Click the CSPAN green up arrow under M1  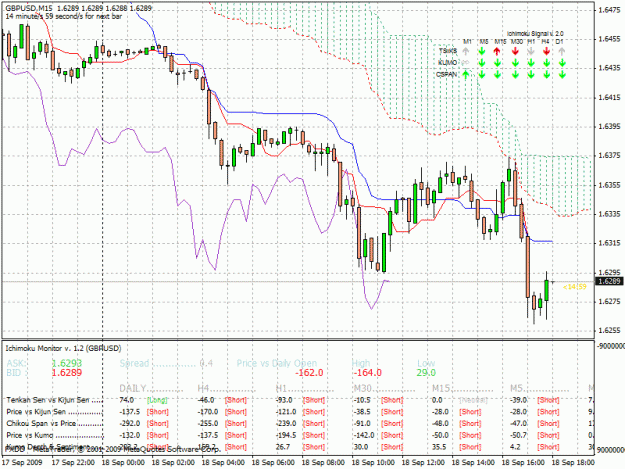466,74
